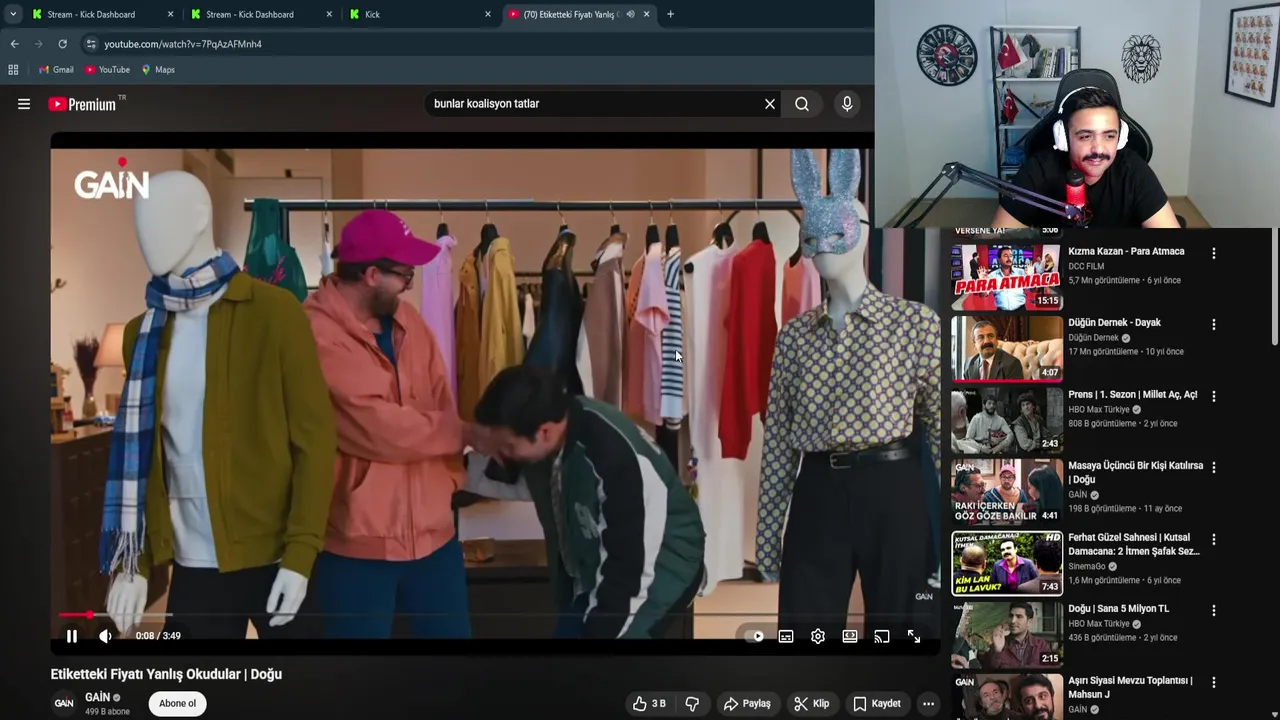Screen dimensions: 1280x720
Task: Save the video with Kaydet
Action: 877,704
